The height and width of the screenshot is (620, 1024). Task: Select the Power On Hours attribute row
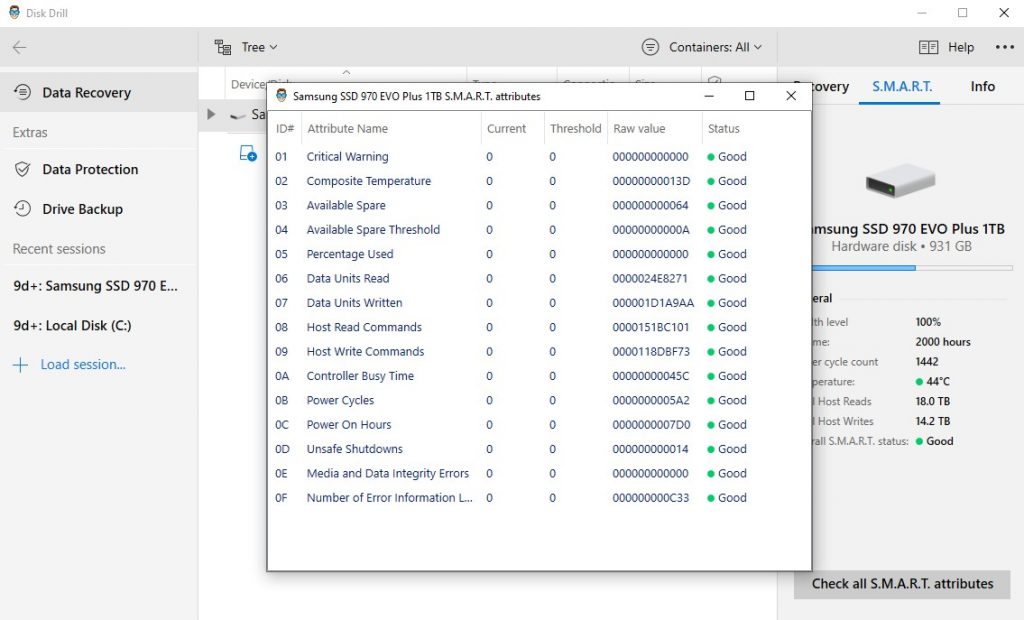pyautogui.click(x=348, y=425)
